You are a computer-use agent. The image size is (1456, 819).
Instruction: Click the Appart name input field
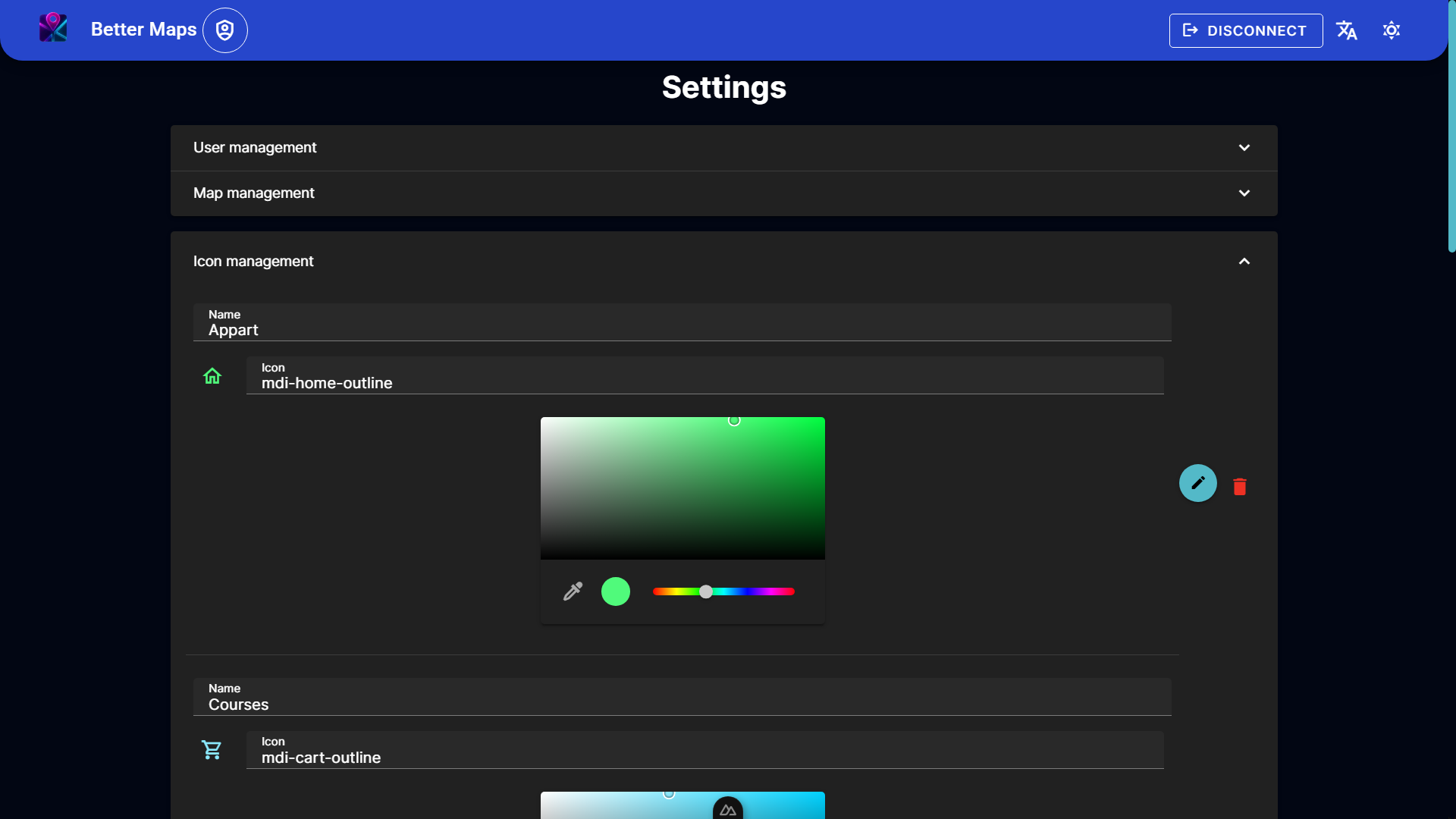(x=681, y=330)
